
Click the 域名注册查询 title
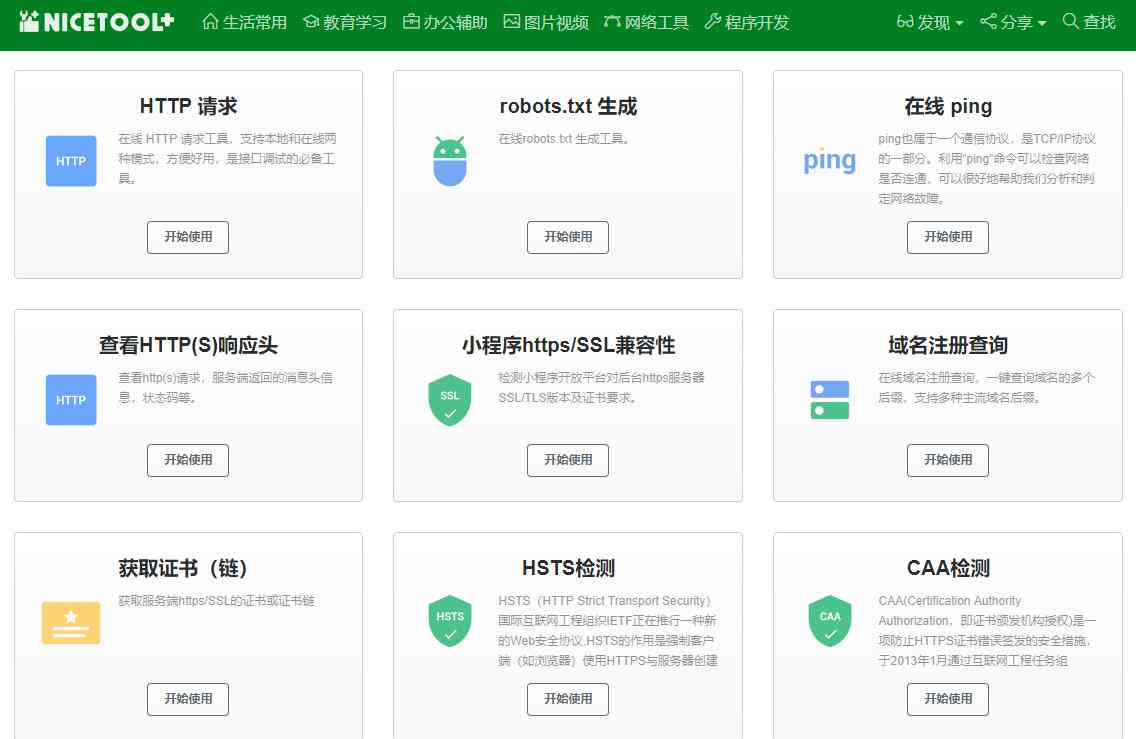click(948, 346)
